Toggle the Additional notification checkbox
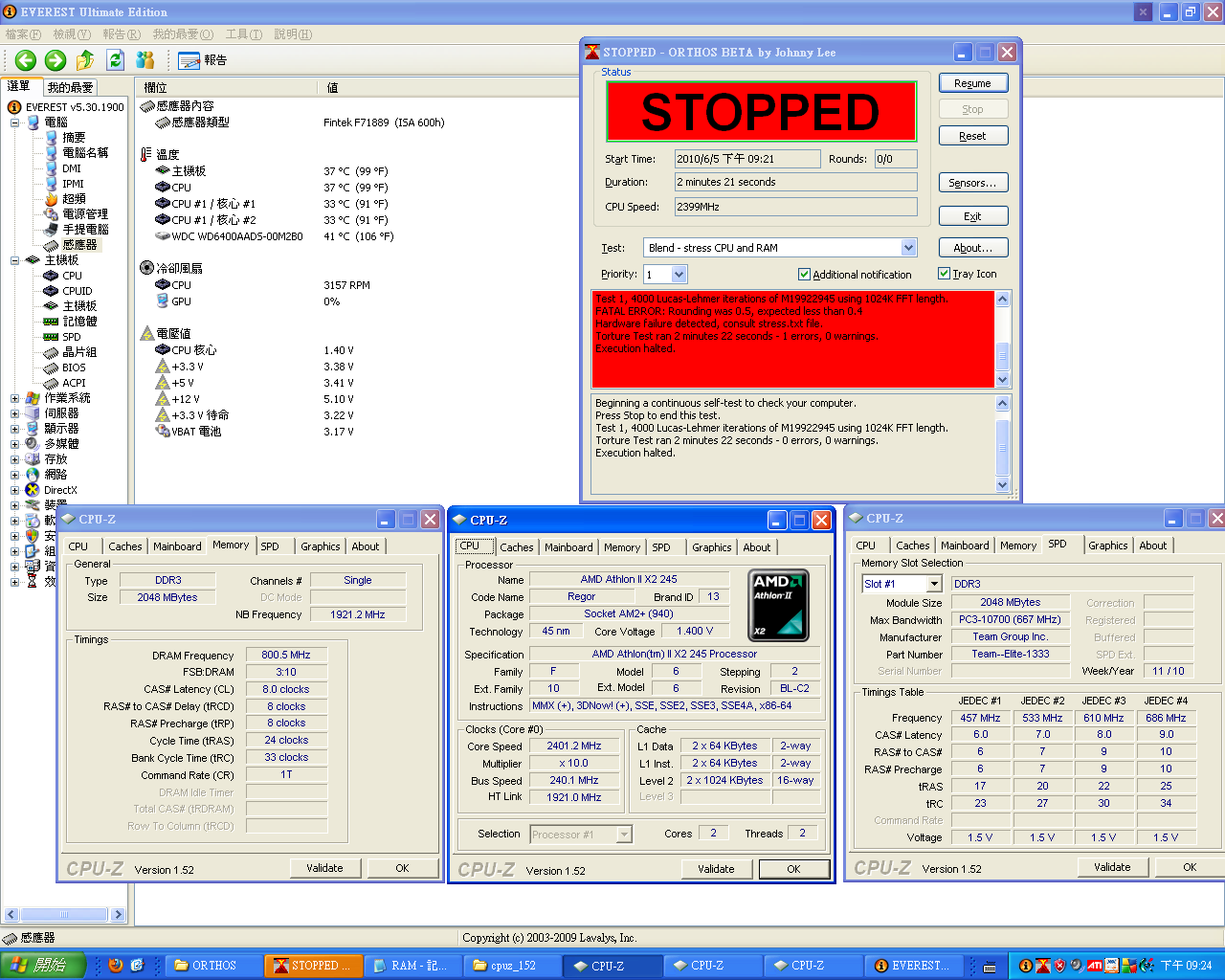 click(x=804, y=275)
